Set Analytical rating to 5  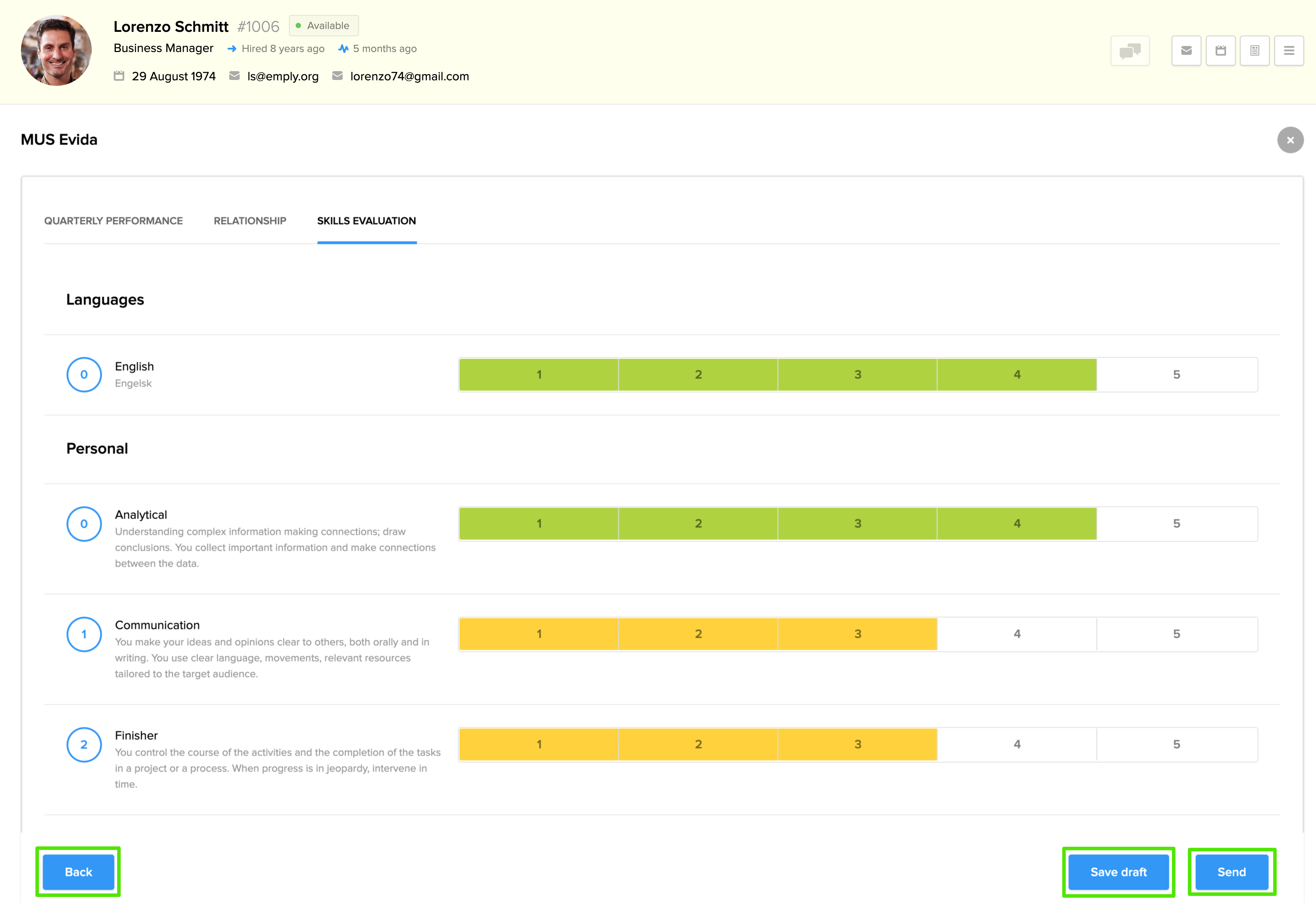pos(1176,524)
